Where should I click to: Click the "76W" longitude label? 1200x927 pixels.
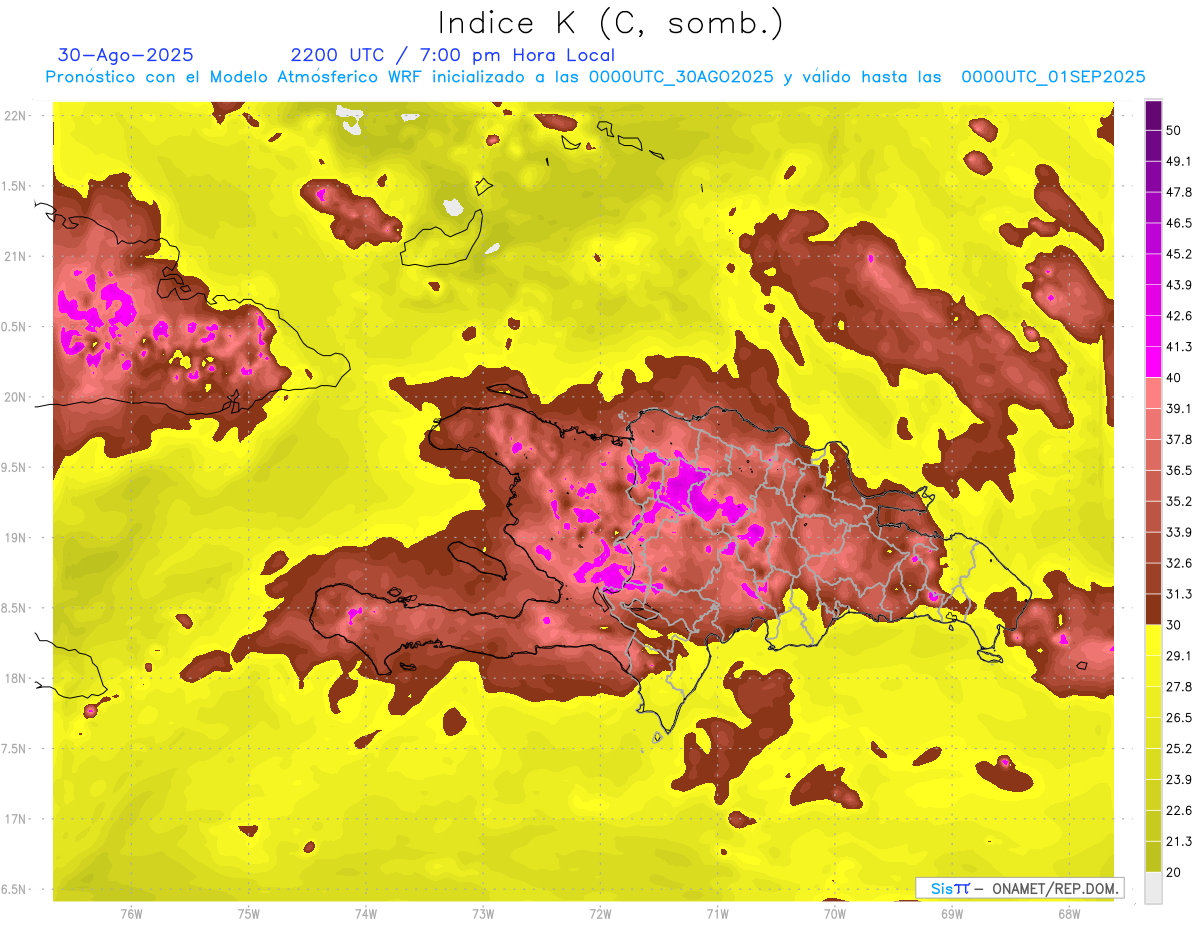point(131,913)
